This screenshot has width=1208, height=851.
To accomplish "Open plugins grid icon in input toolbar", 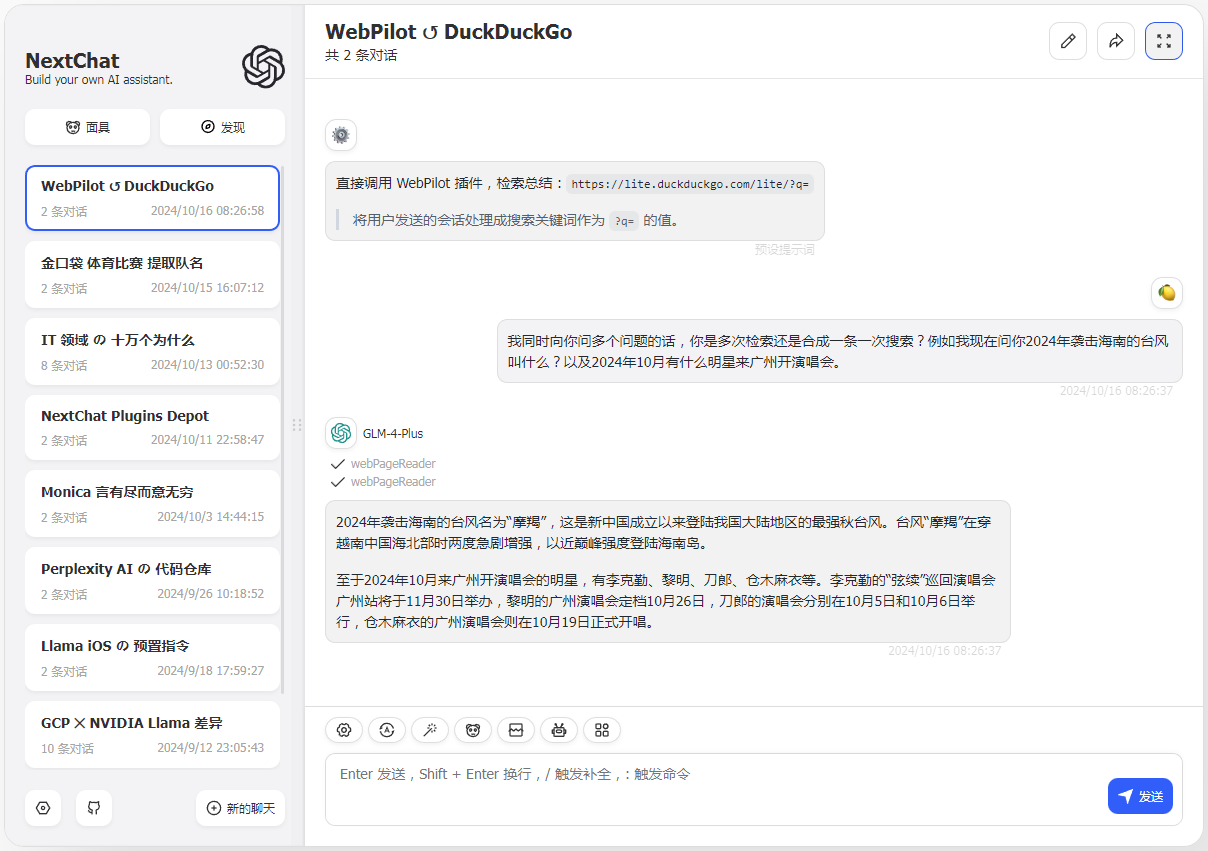I will tap(602, 730).
